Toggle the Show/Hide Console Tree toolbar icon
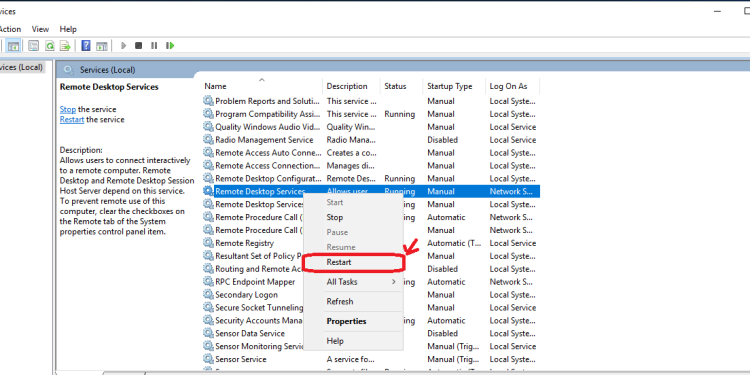750x375 pixels. click(x=13, y=46)
